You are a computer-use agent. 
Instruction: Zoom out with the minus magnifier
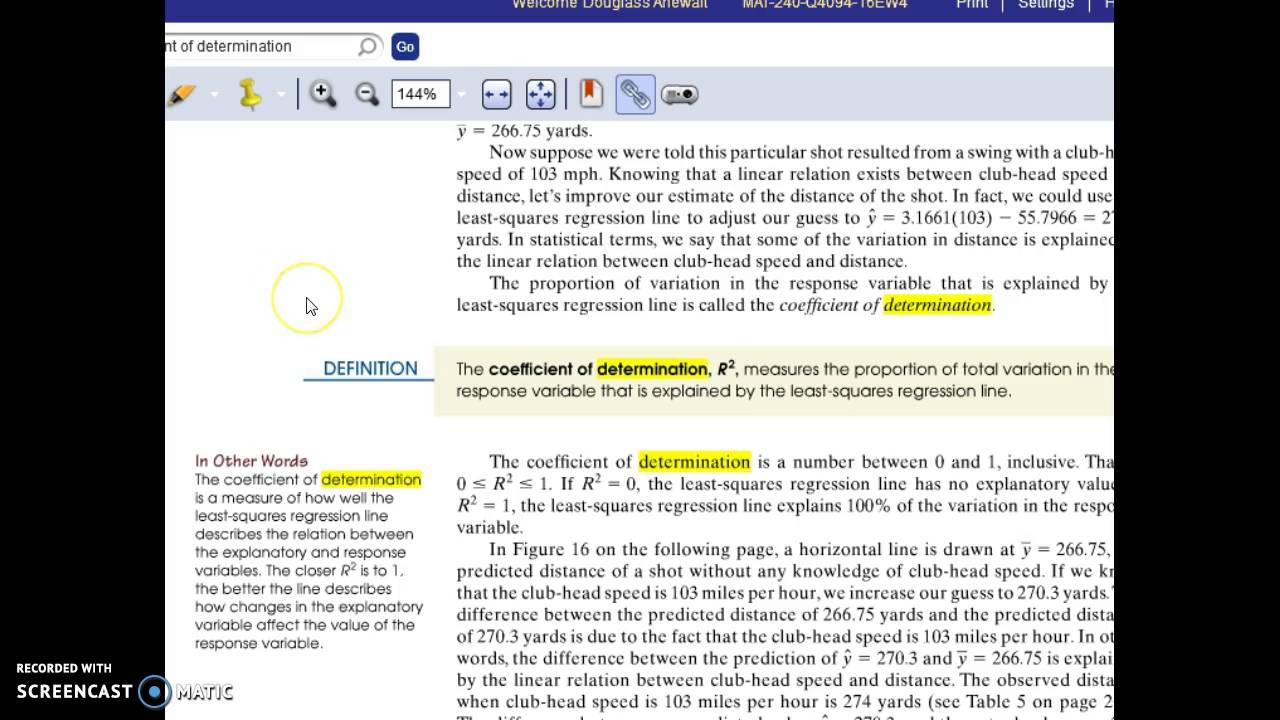(367, 94)
